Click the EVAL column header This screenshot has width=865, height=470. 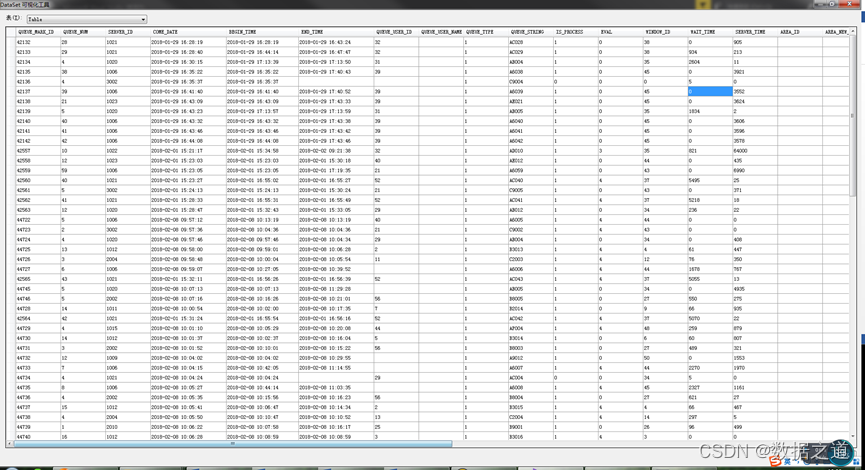coord(621,32)
